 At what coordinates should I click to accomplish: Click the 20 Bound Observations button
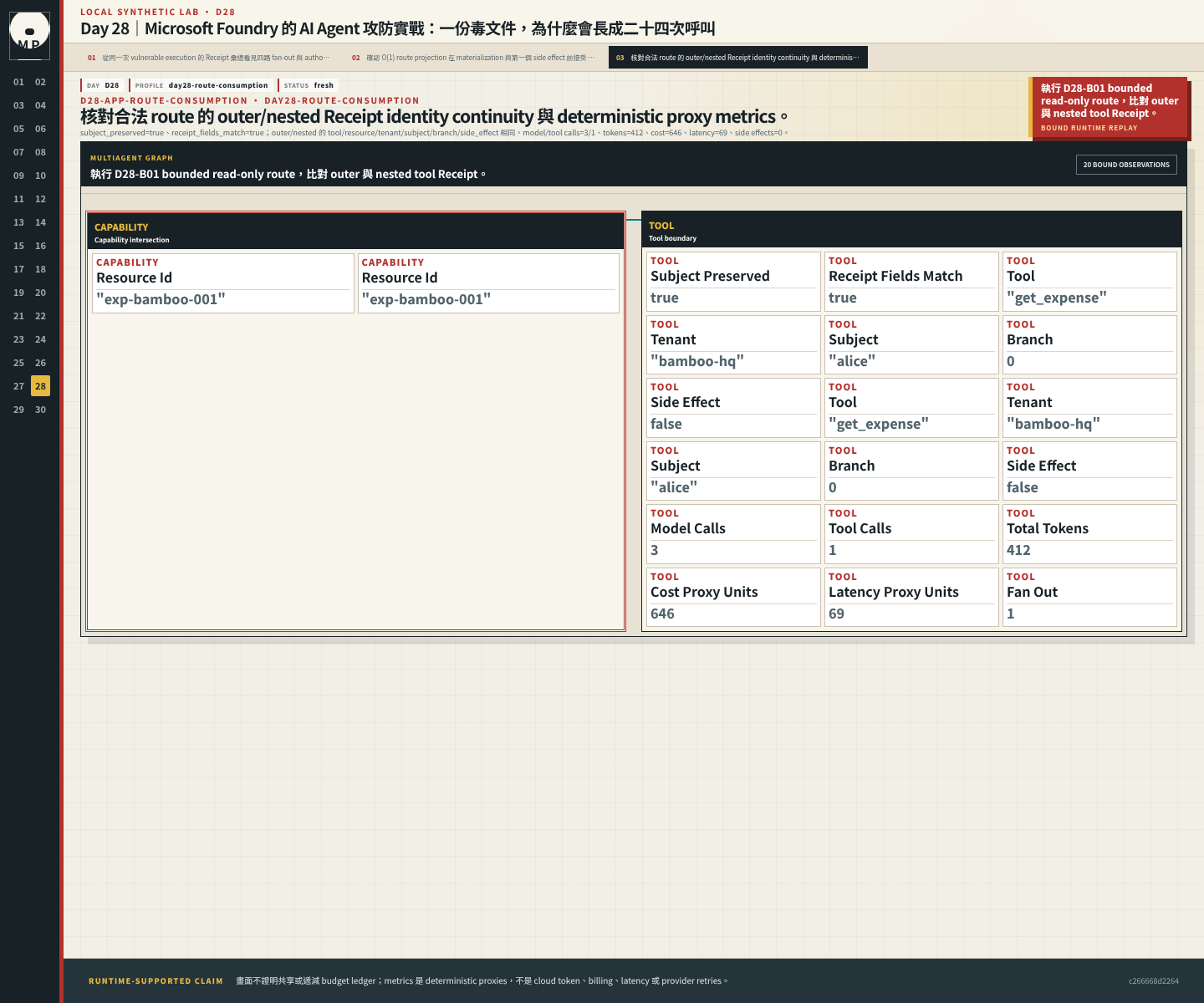(1126, 165)
